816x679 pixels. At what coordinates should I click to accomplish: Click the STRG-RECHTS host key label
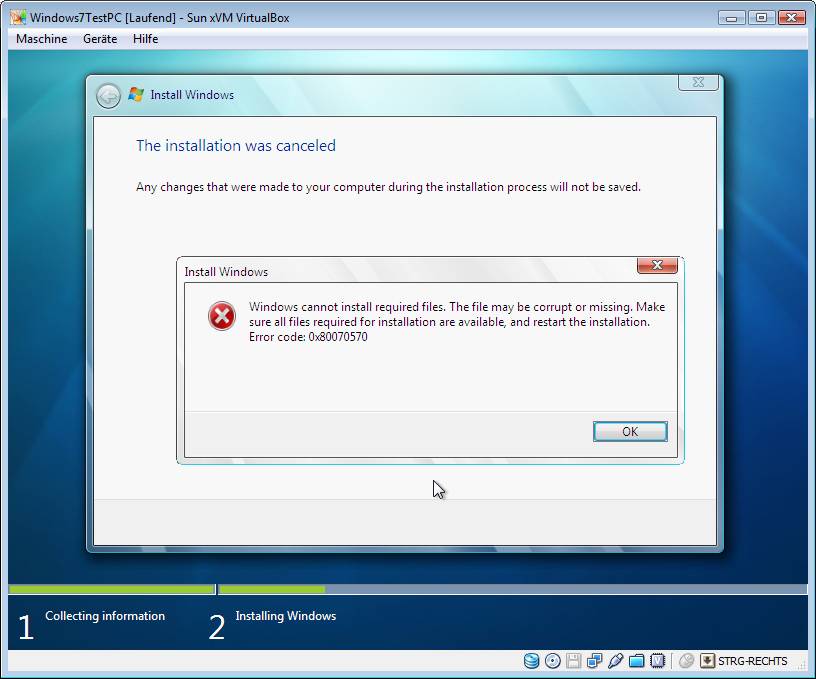point(753,661)
